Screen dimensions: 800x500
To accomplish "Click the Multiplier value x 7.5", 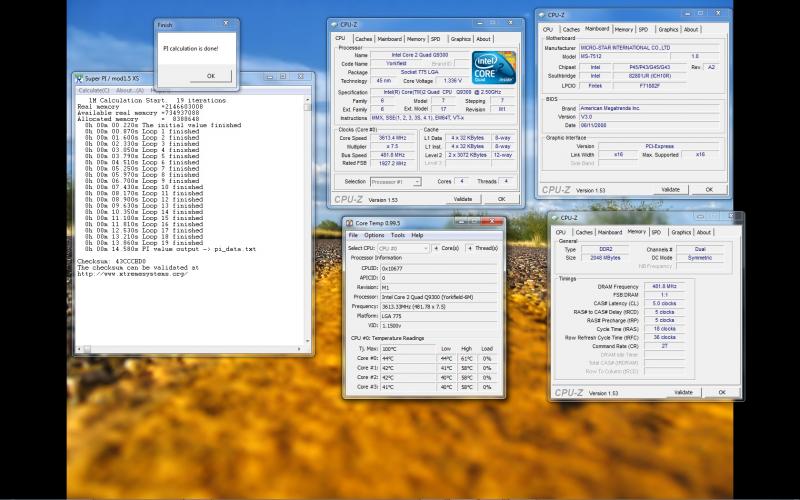I will 391,146.
